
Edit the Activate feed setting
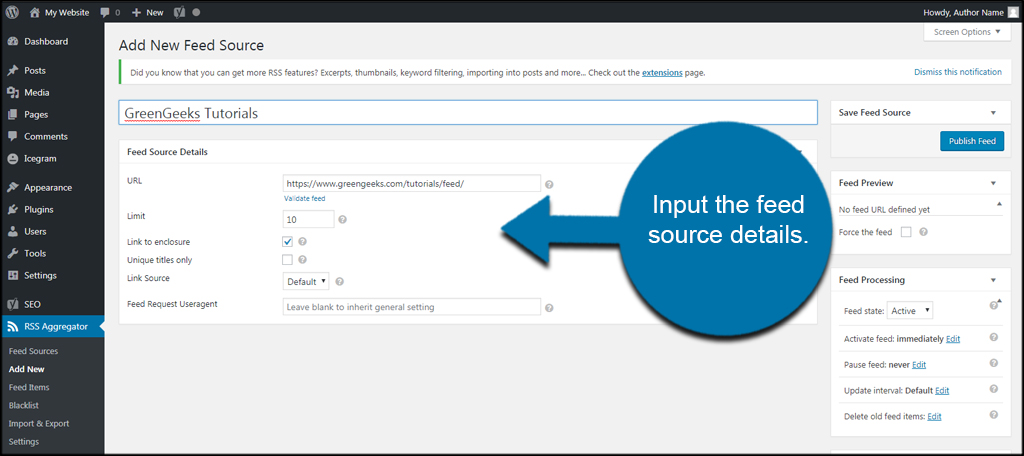(x=953, y=339)
